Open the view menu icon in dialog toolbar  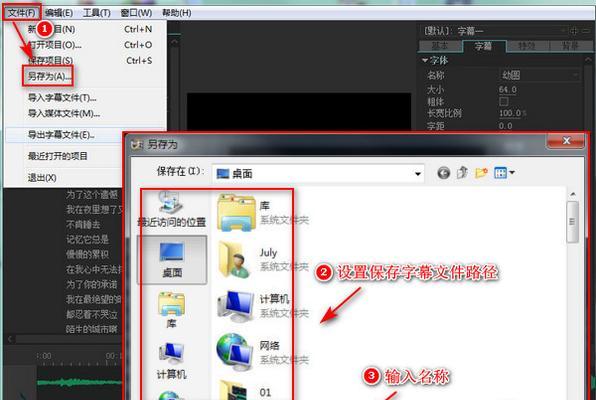click(x=504, y=173)
